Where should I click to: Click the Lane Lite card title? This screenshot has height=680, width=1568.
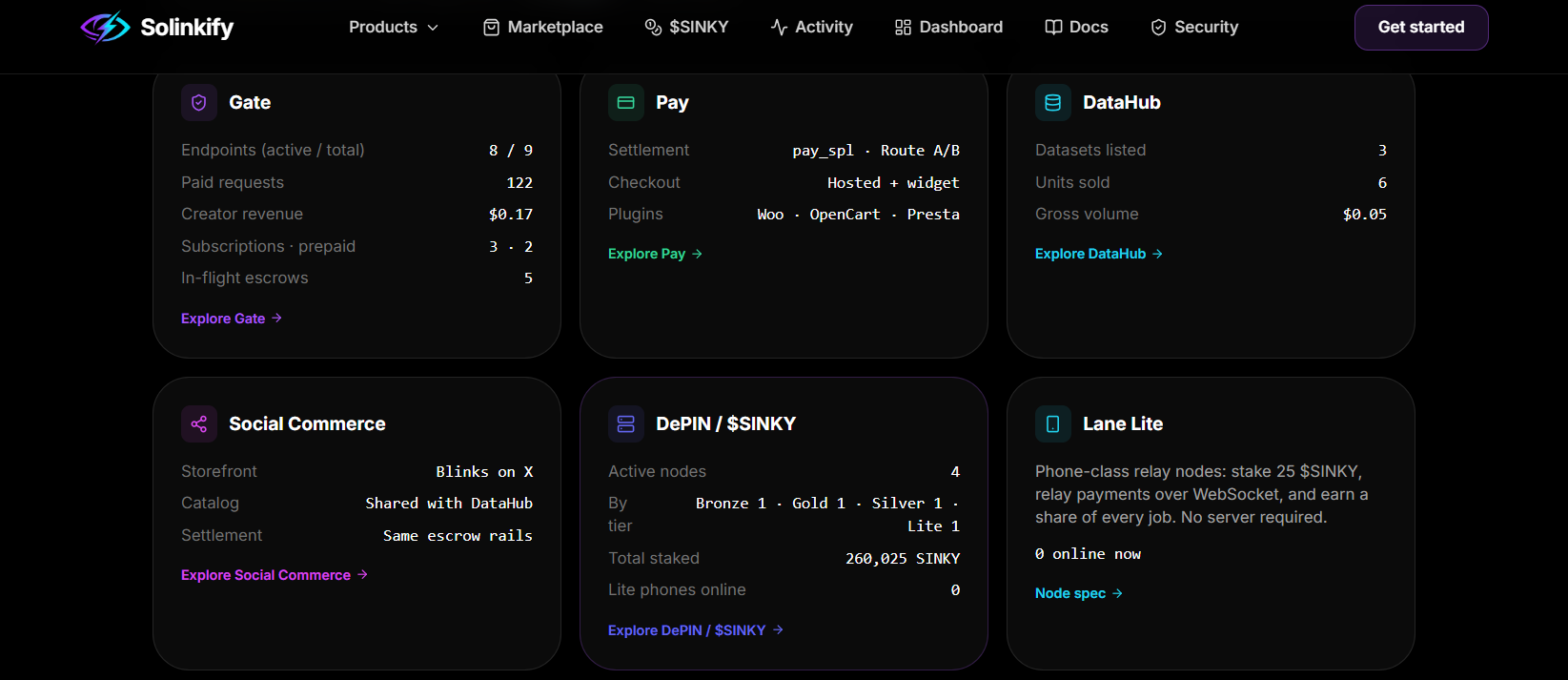point(1123,424)
